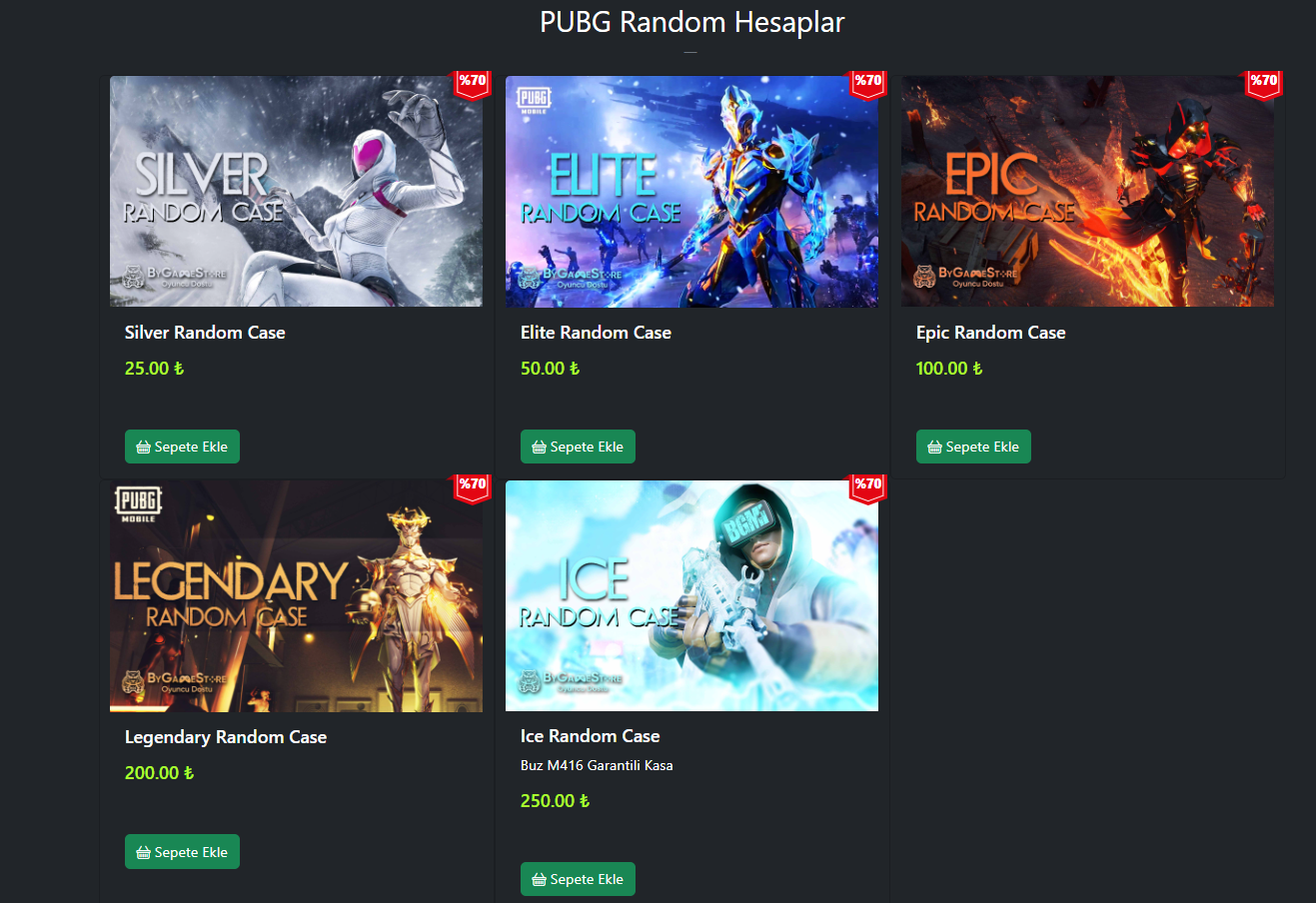This screenshot has width=1316, height=903.
Task: Open the Silver Random Case title link
Action: [x=205, y=333]
